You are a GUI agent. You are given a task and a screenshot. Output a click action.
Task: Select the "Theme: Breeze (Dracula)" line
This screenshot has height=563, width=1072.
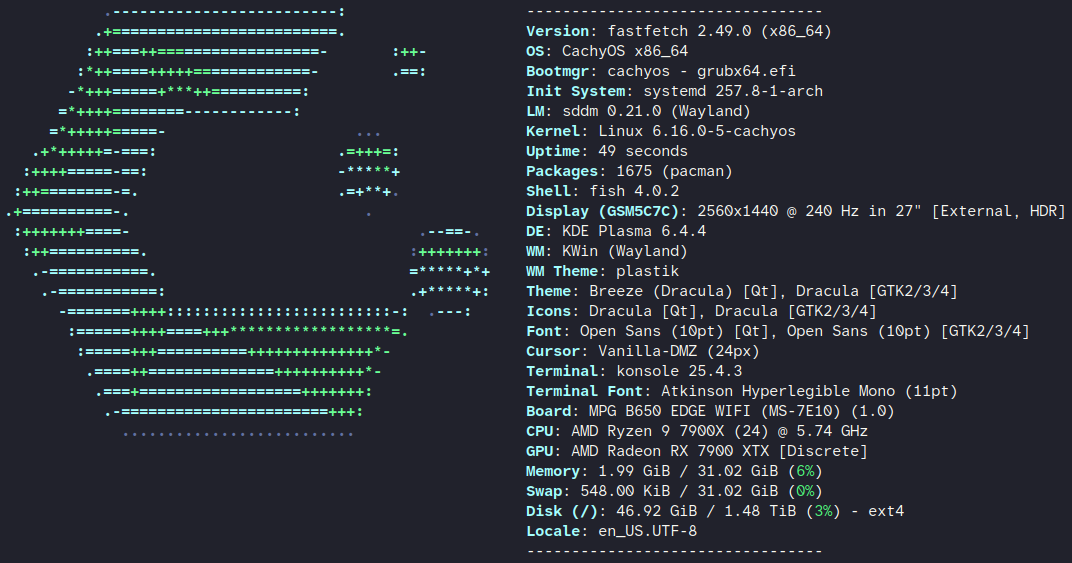pyautogui.click(x=742, y=291)
